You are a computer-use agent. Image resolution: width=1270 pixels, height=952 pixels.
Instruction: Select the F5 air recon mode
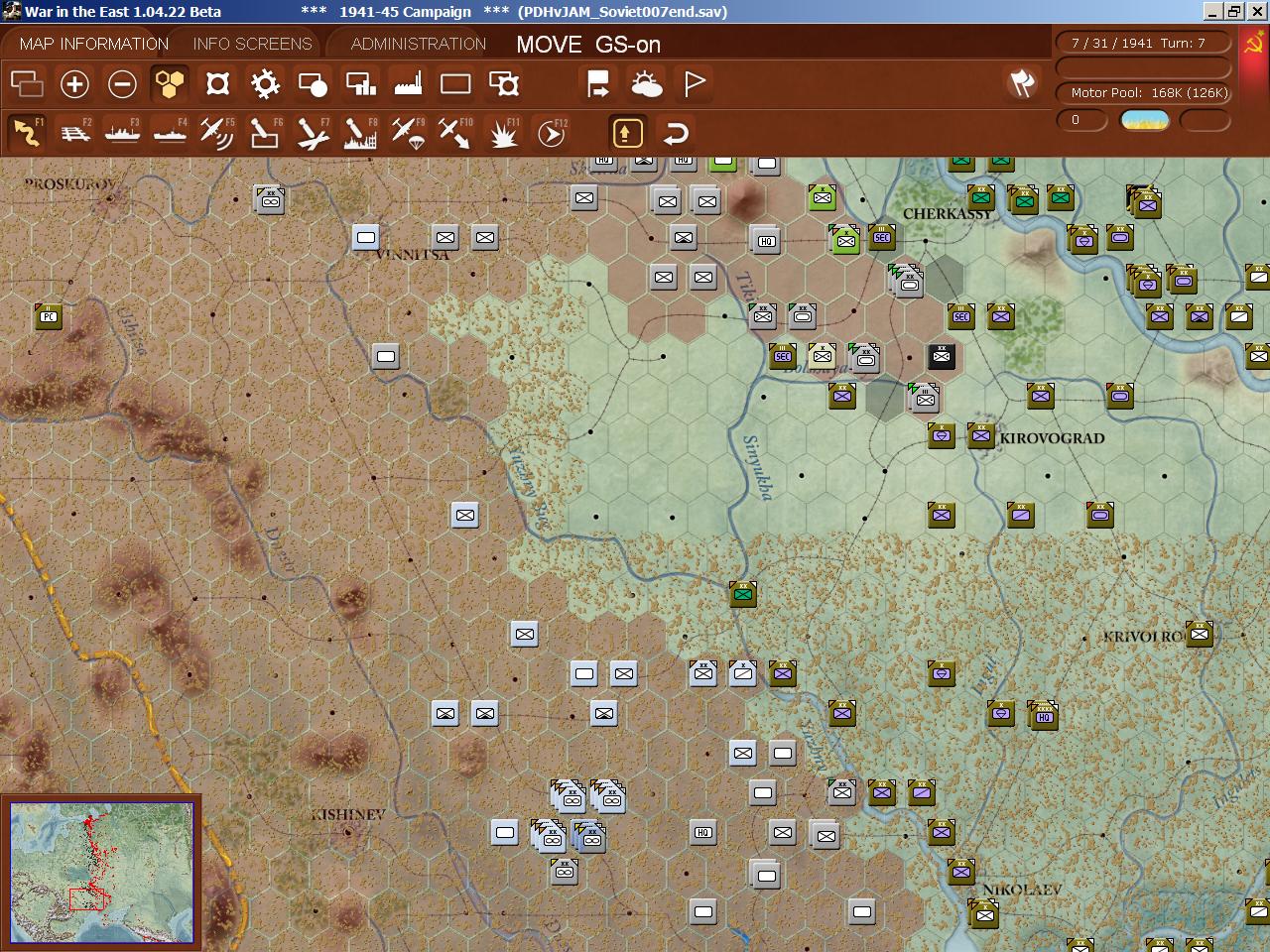[217, 132]
